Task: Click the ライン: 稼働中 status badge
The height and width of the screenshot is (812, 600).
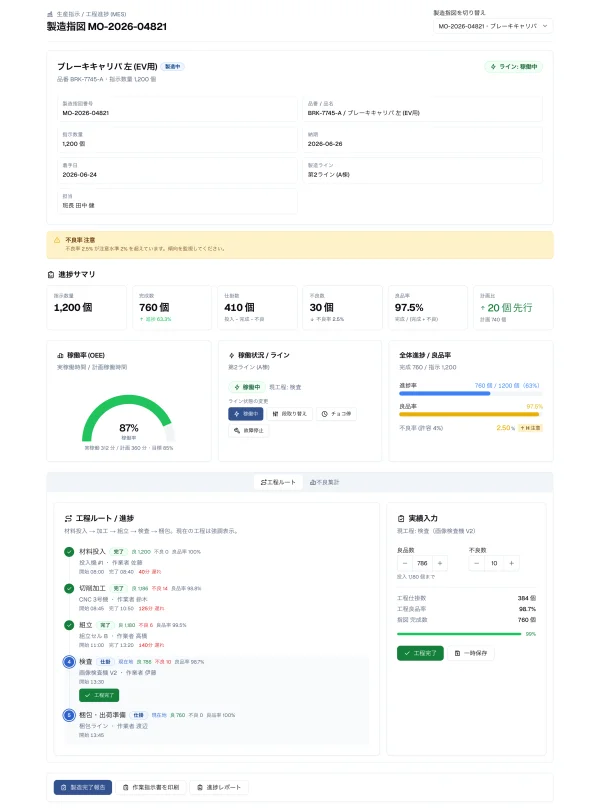Action: click(x=514, y=66)
